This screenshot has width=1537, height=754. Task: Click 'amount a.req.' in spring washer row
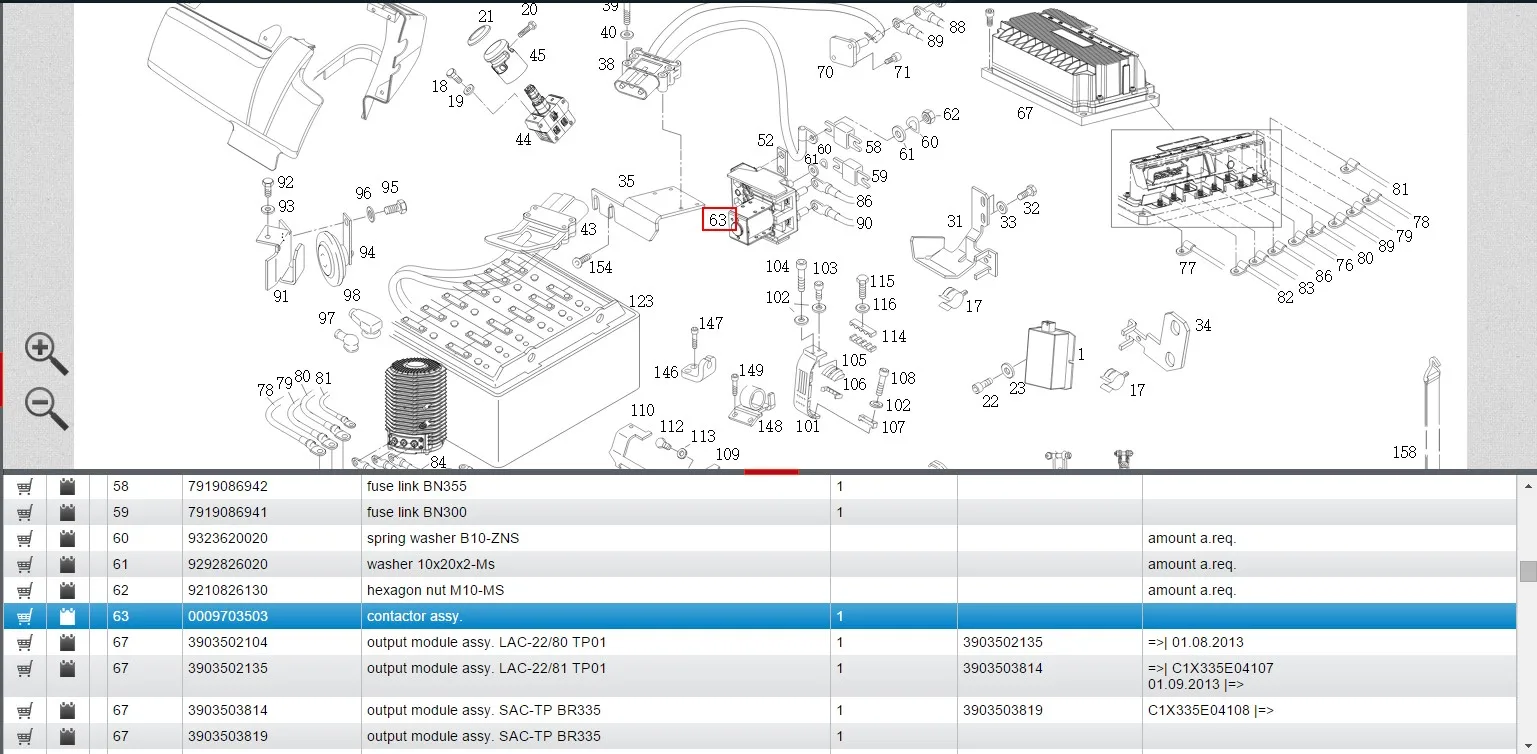(1192, 538)
